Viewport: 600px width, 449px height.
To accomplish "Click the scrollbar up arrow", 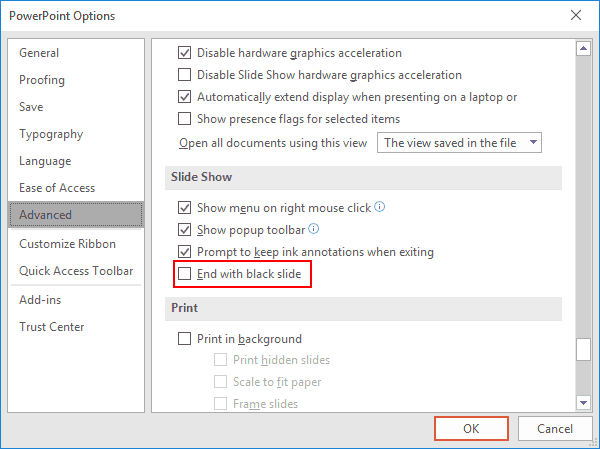I will pos(584,48).
